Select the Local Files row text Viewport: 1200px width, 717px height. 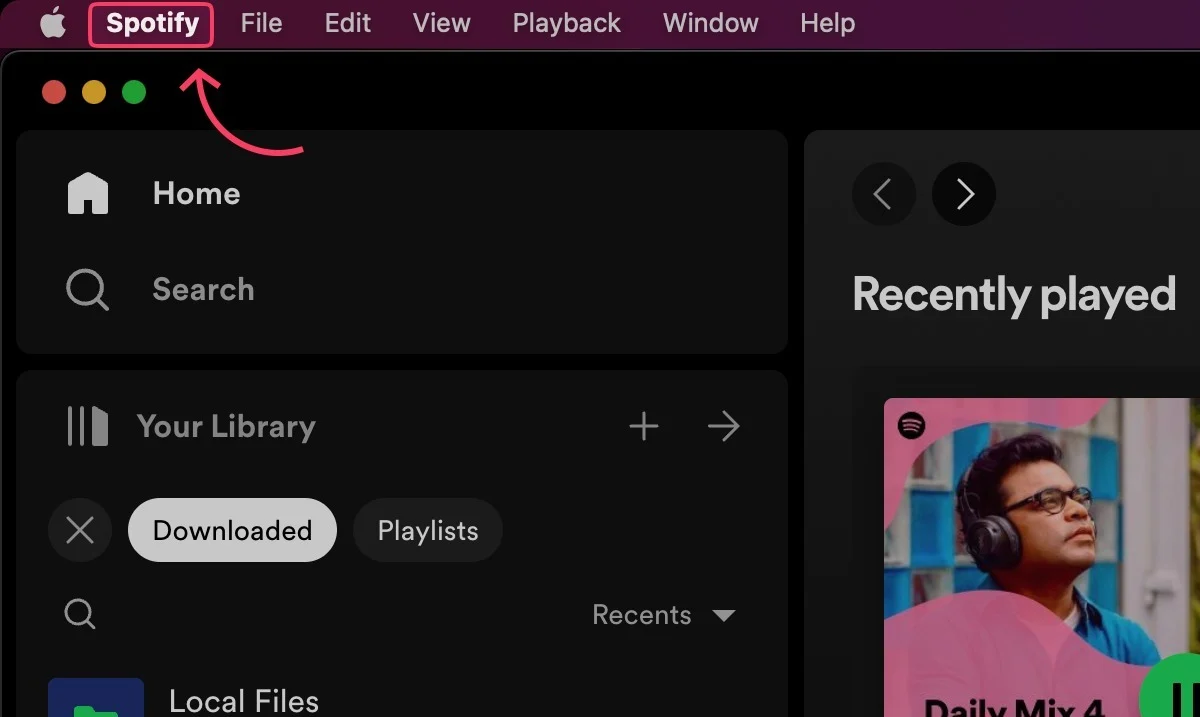coord(244,702)
